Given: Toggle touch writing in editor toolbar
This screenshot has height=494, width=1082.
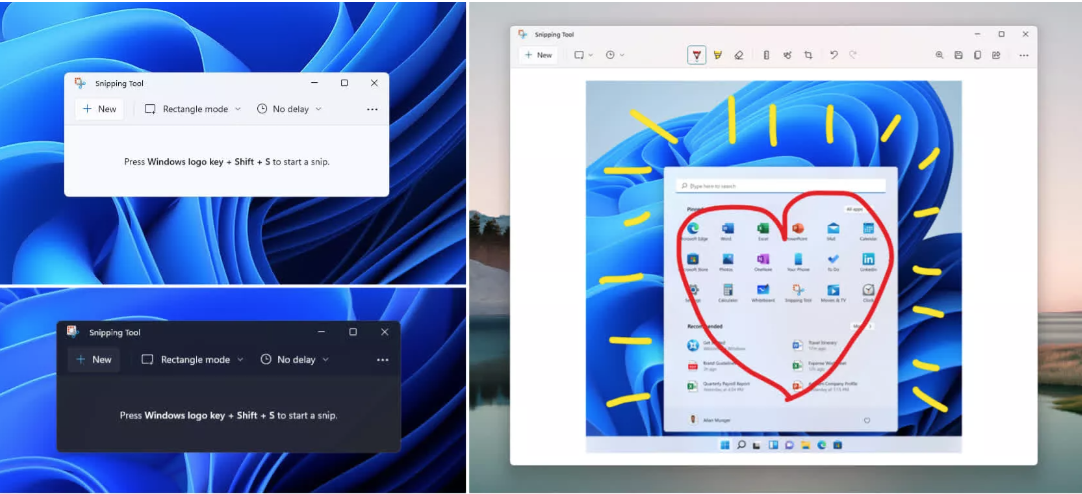Looking at the screenshot, I should (x=787, y=55).
